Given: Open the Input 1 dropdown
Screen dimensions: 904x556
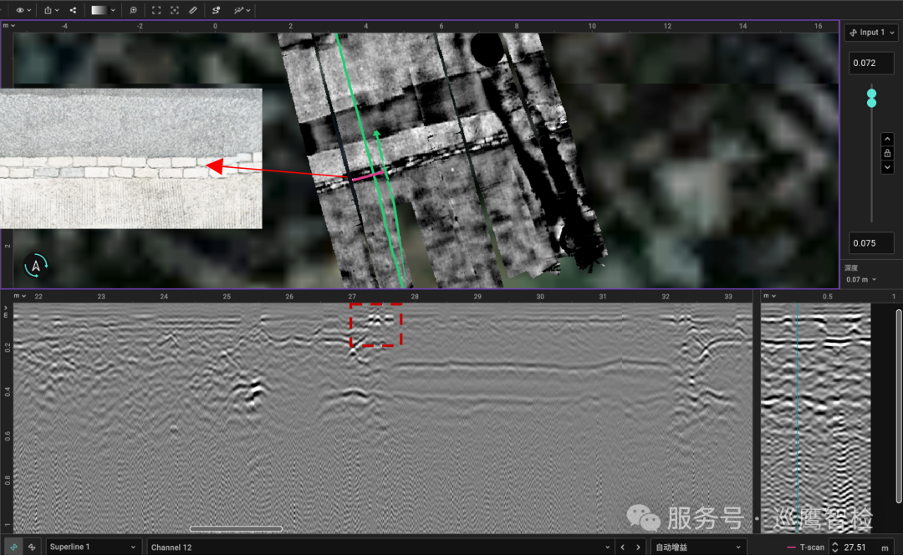Looking at the screenshot, I should tap(871, 33).
